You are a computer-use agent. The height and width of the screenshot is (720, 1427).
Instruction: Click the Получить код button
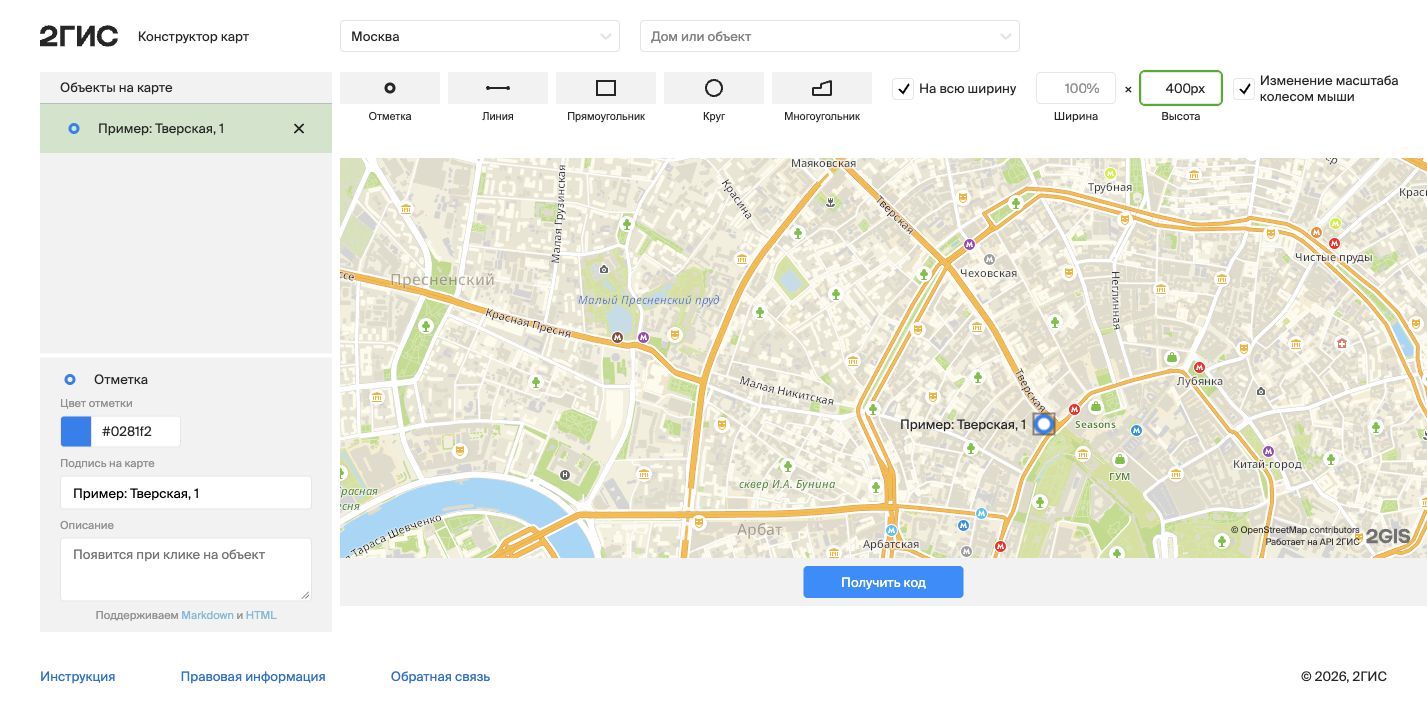(883, 582)
